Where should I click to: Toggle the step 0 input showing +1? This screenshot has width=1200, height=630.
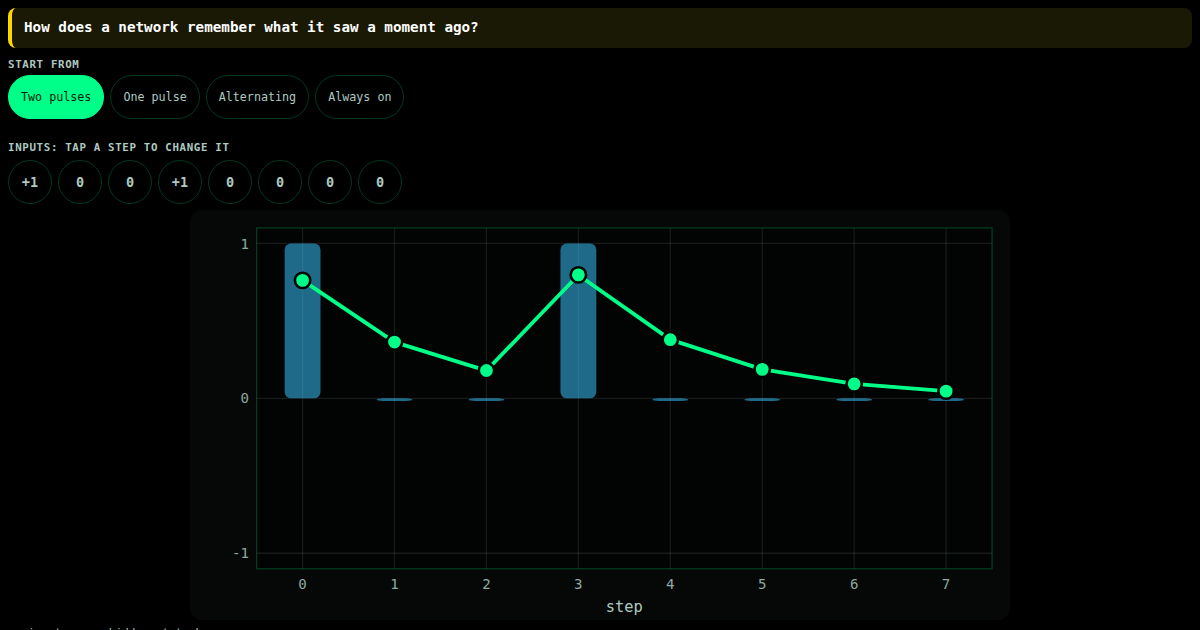pos(30,182)
